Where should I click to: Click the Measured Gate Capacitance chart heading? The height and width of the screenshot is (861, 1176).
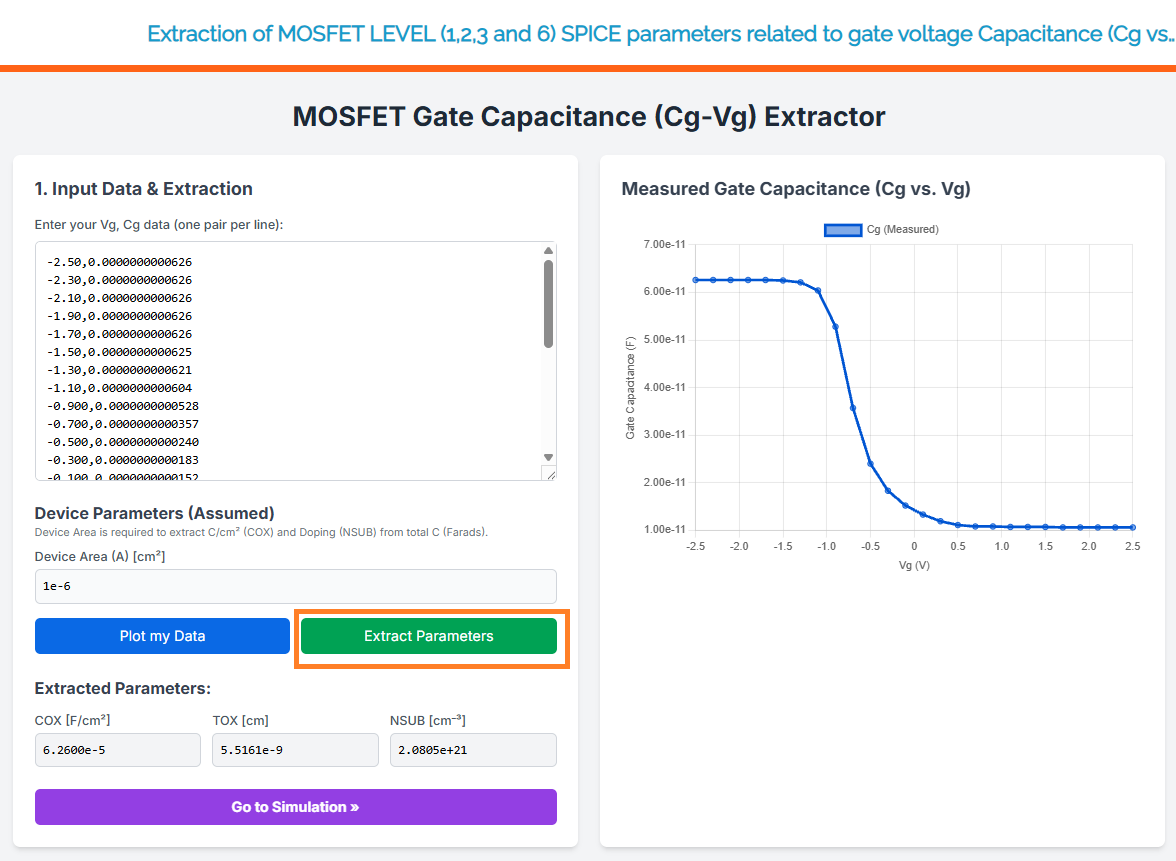(796, 189)
